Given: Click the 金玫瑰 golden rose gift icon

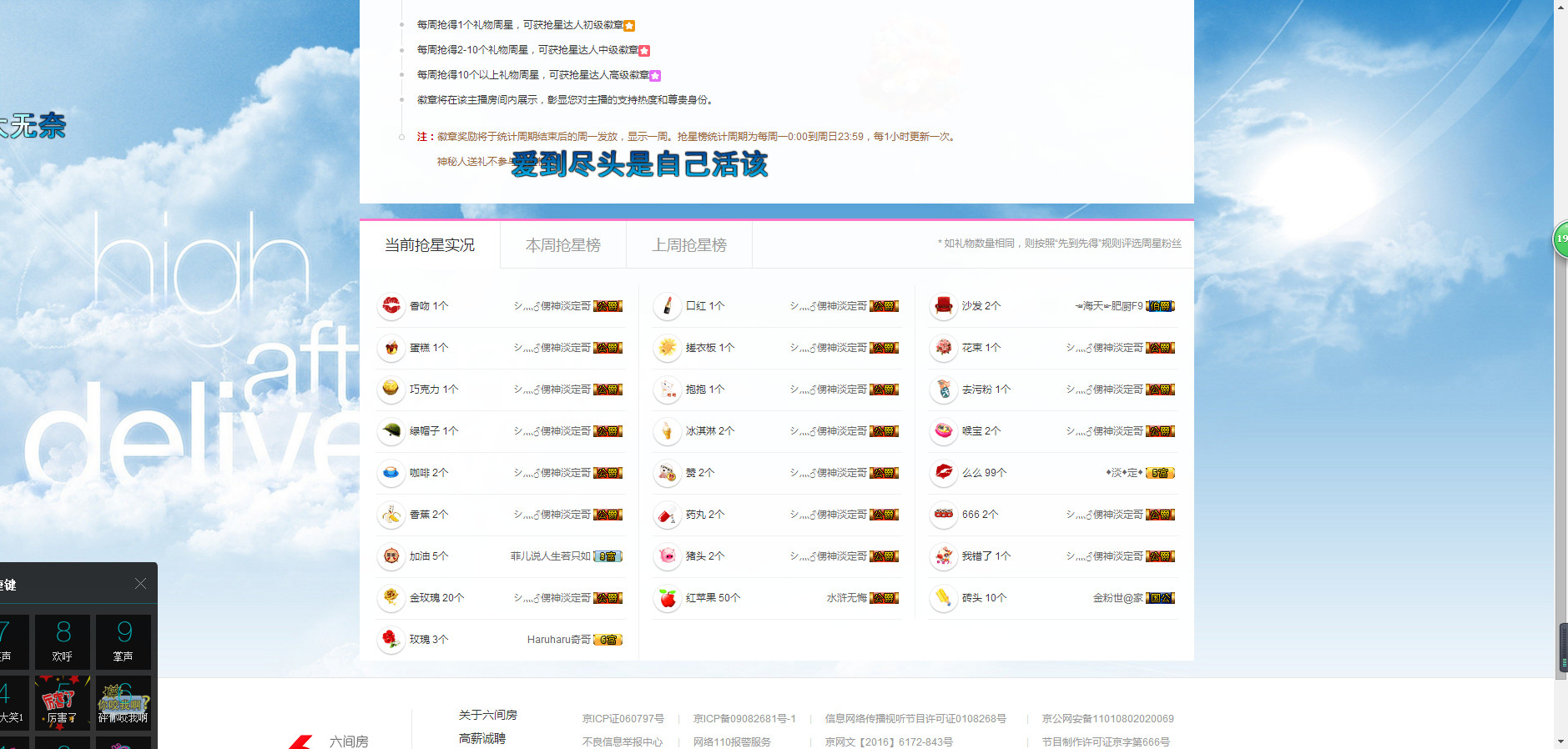Looking at the screenshot, I should 391,598.
